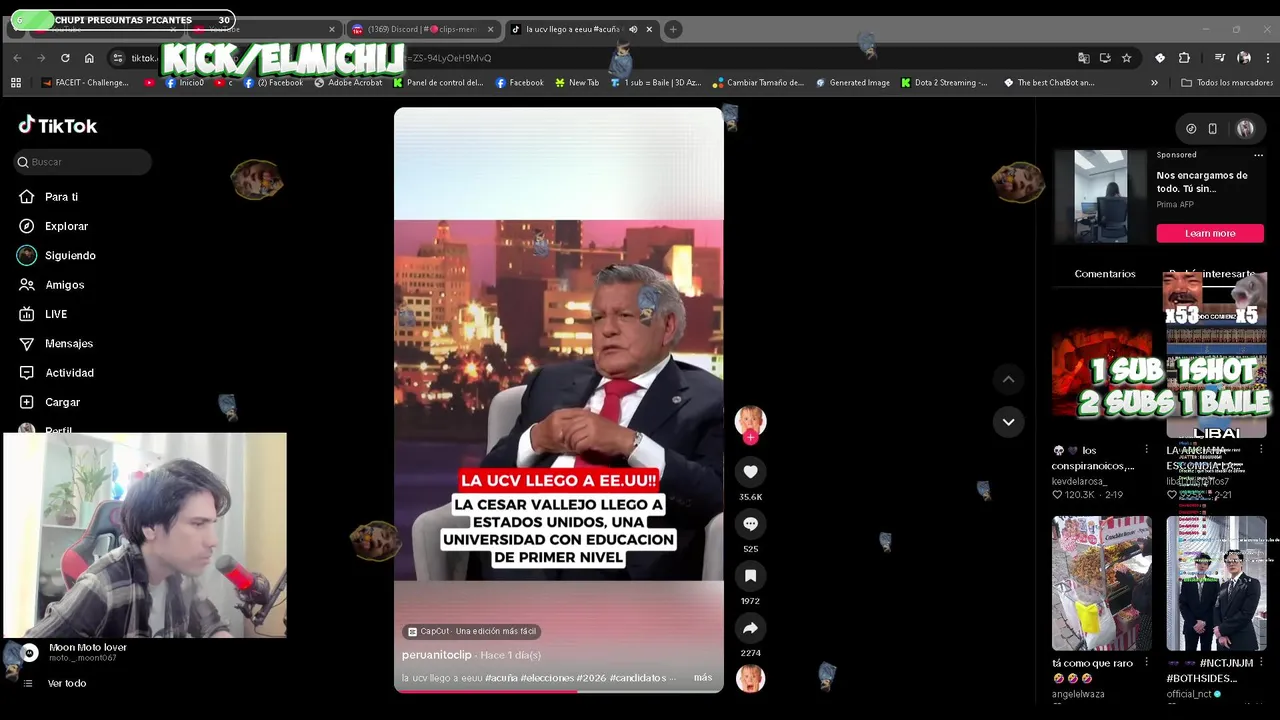Mute the TikTok tab via speaker icon
Viewport: 1280px width, 720px height.
click(x=633, y=29)
